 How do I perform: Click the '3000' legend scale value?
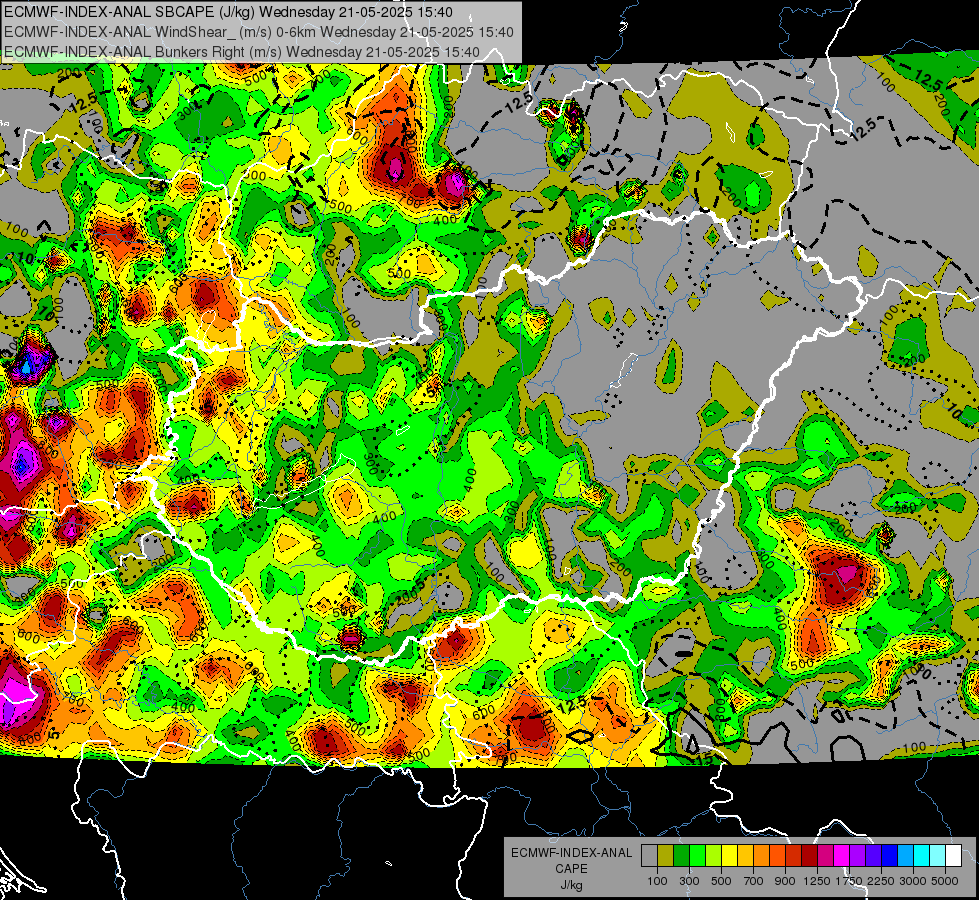pos(913,881)
